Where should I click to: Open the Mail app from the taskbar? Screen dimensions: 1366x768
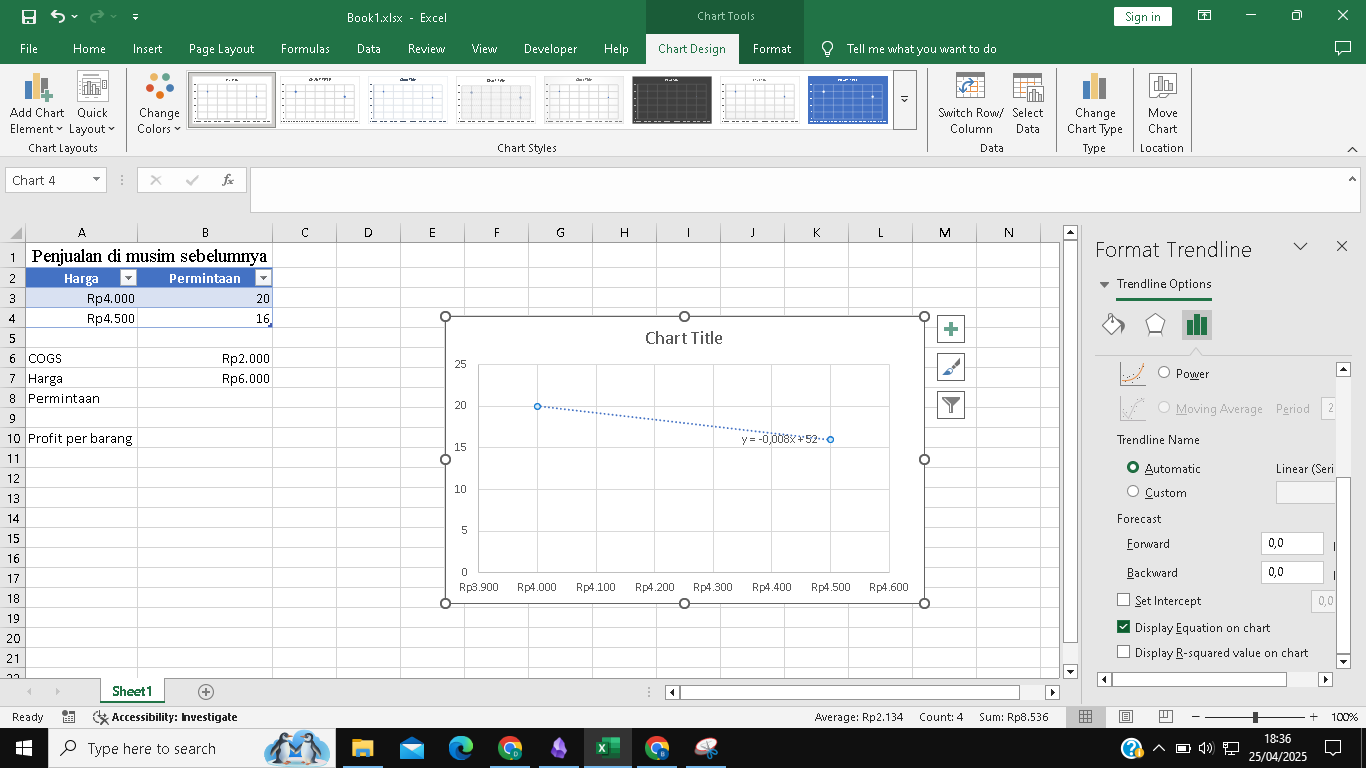pyautogui.click(x=411, y=748)
